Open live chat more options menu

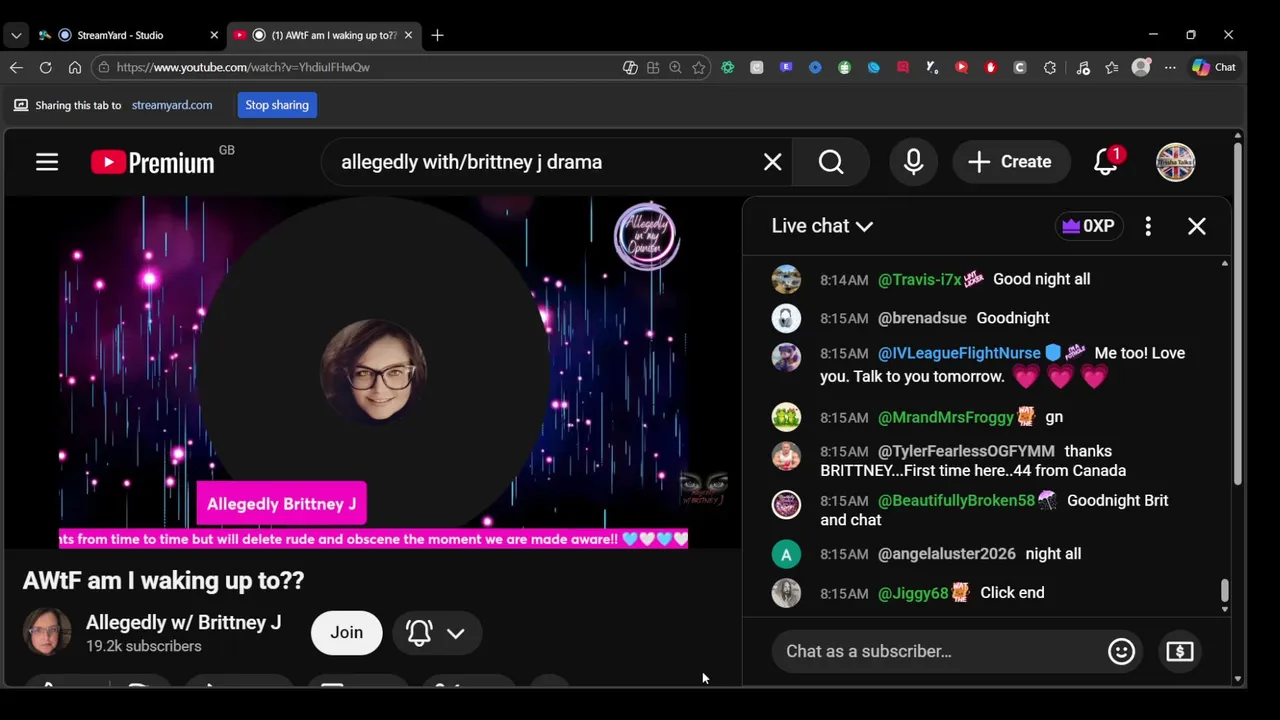(1148, 226)
